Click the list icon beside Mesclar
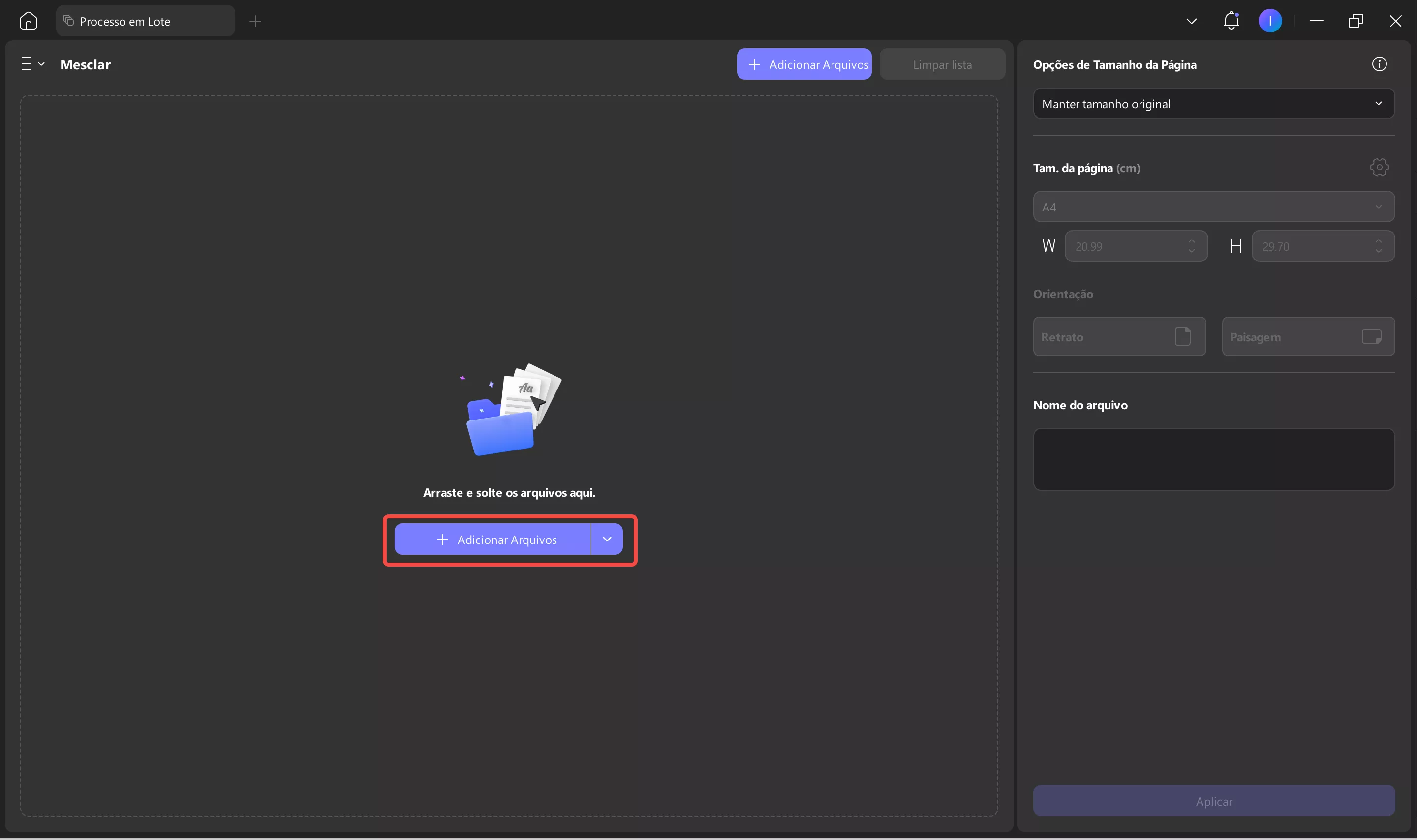This screenshot has width=1417, height=840. tap(27, 63)
